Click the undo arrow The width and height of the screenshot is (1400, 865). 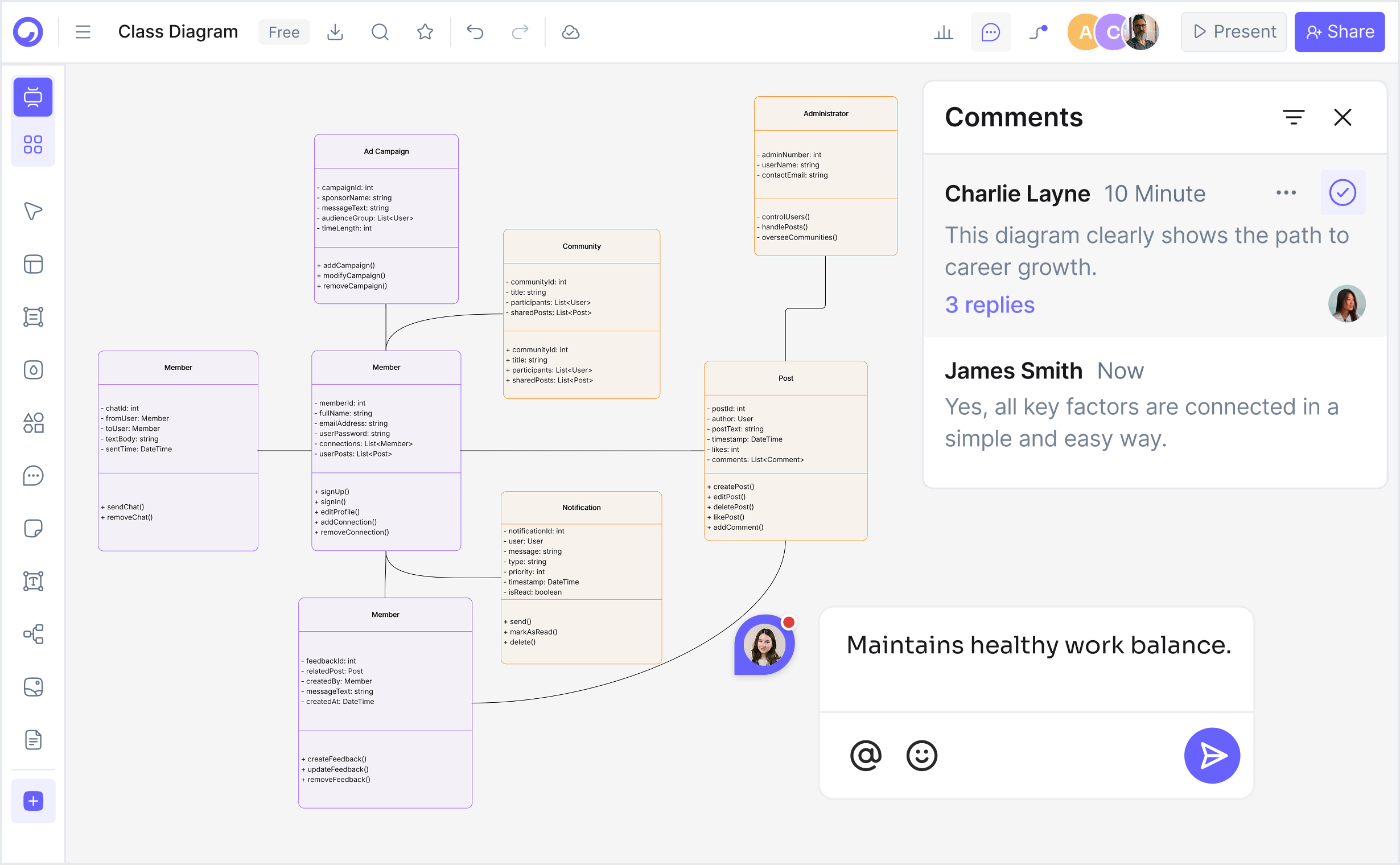pos(475,32)
